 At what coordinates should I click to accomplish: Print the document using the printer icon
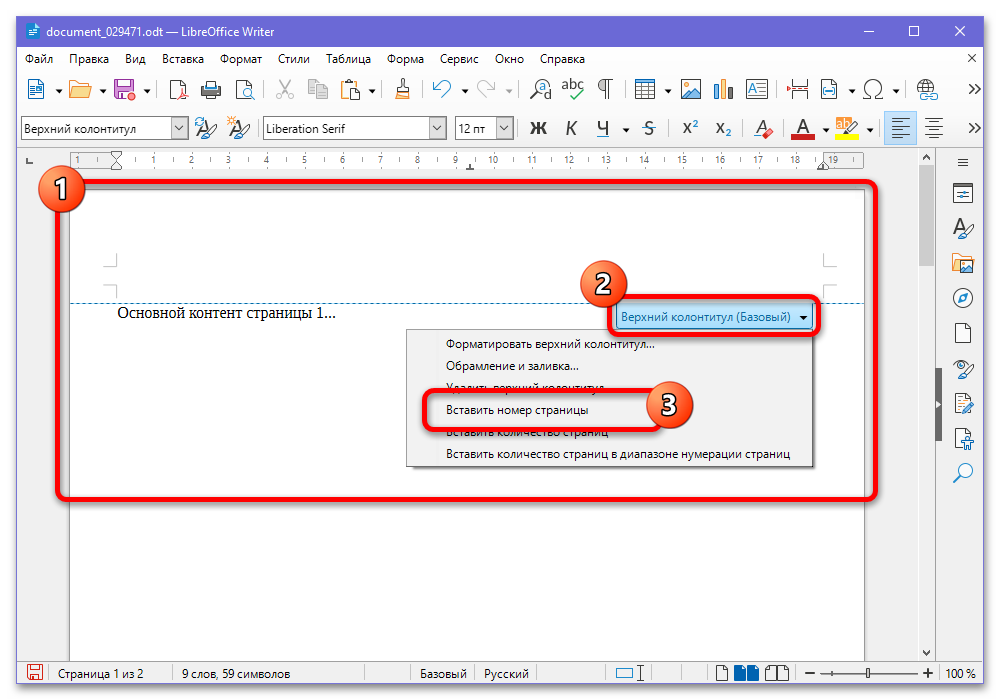point(211,90)
